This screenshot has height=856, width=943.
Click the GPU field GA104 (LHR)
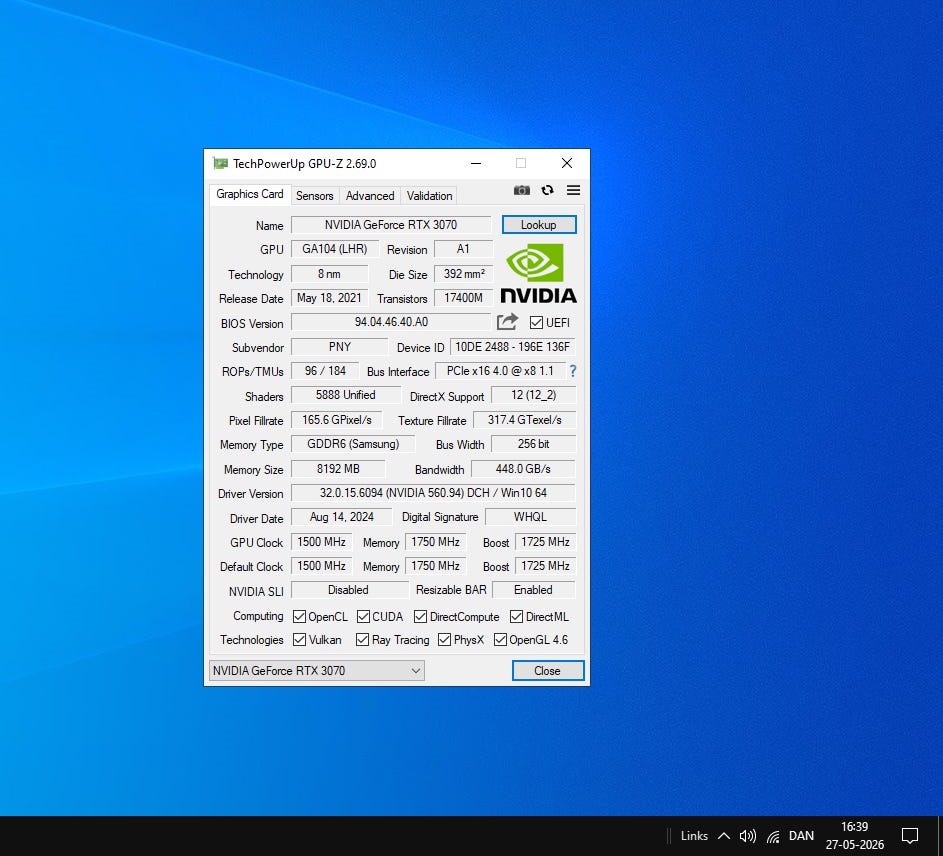pos(335,249)
